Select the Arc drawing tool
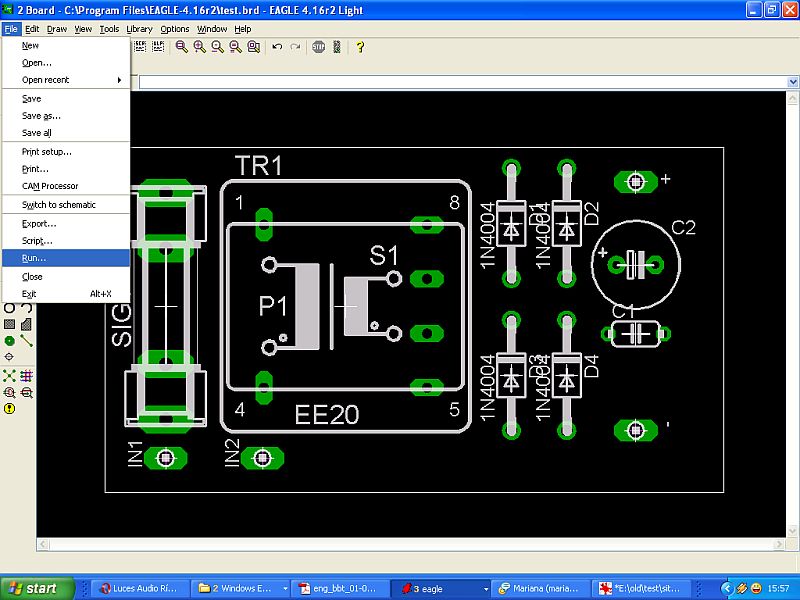 [27, 308]
